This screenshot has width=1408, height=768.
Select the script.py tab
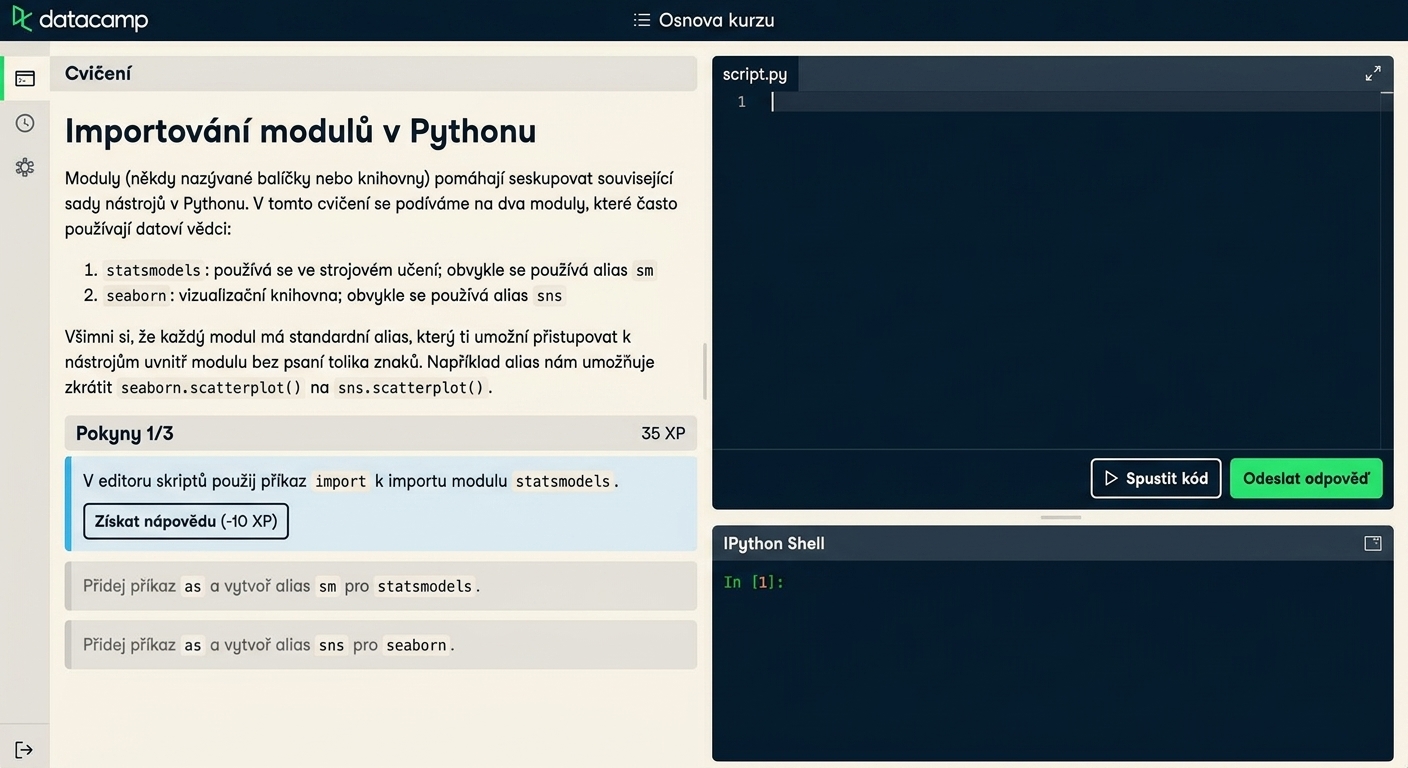tap(755, 74)
